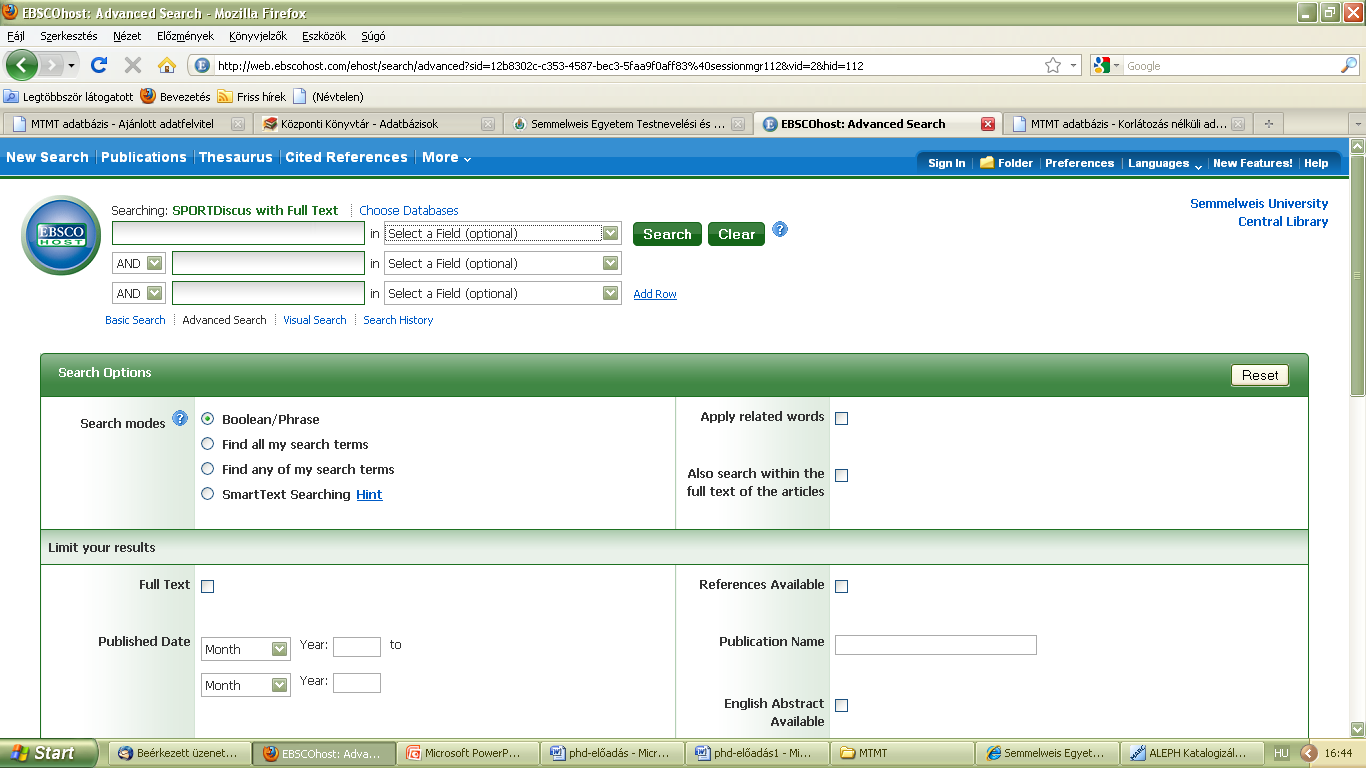This screenshot has width=1366, height=768.
Task: Open ALEPH Katalogizál taskbar item
Action: pos(1193,753)
